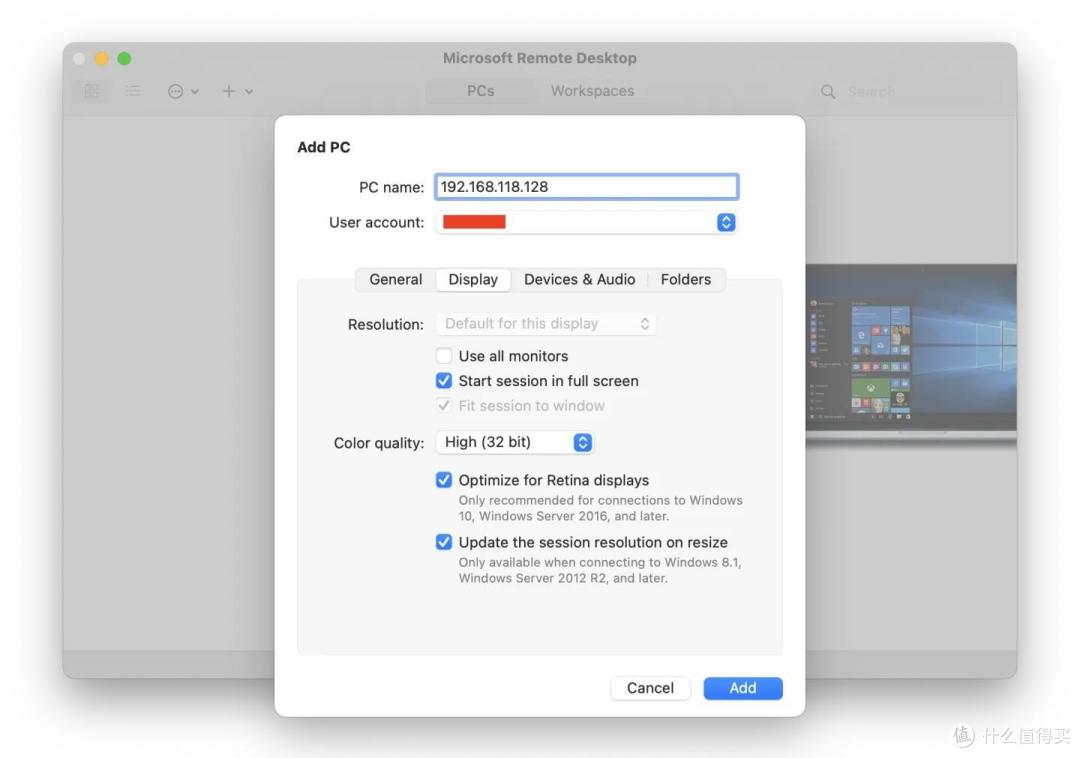Select the PCs tab in main window

coord(480,91)
